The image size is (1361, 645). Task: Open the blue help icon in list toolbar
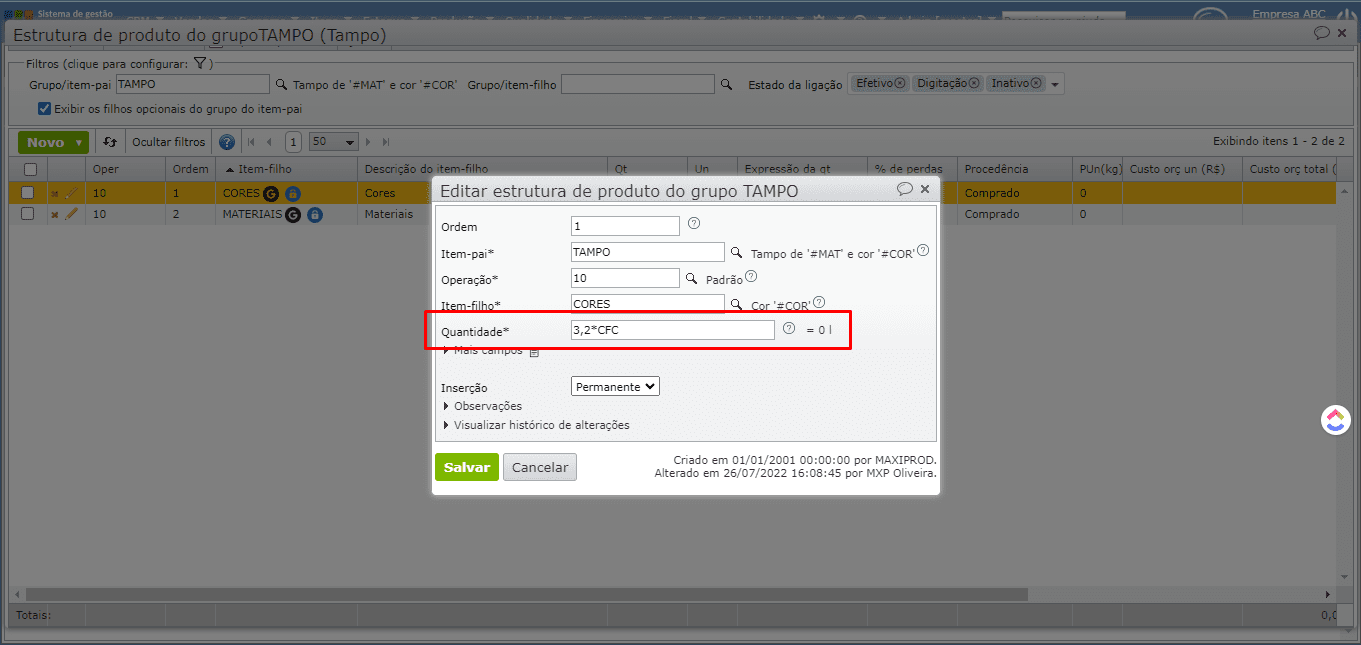[227, 142]
